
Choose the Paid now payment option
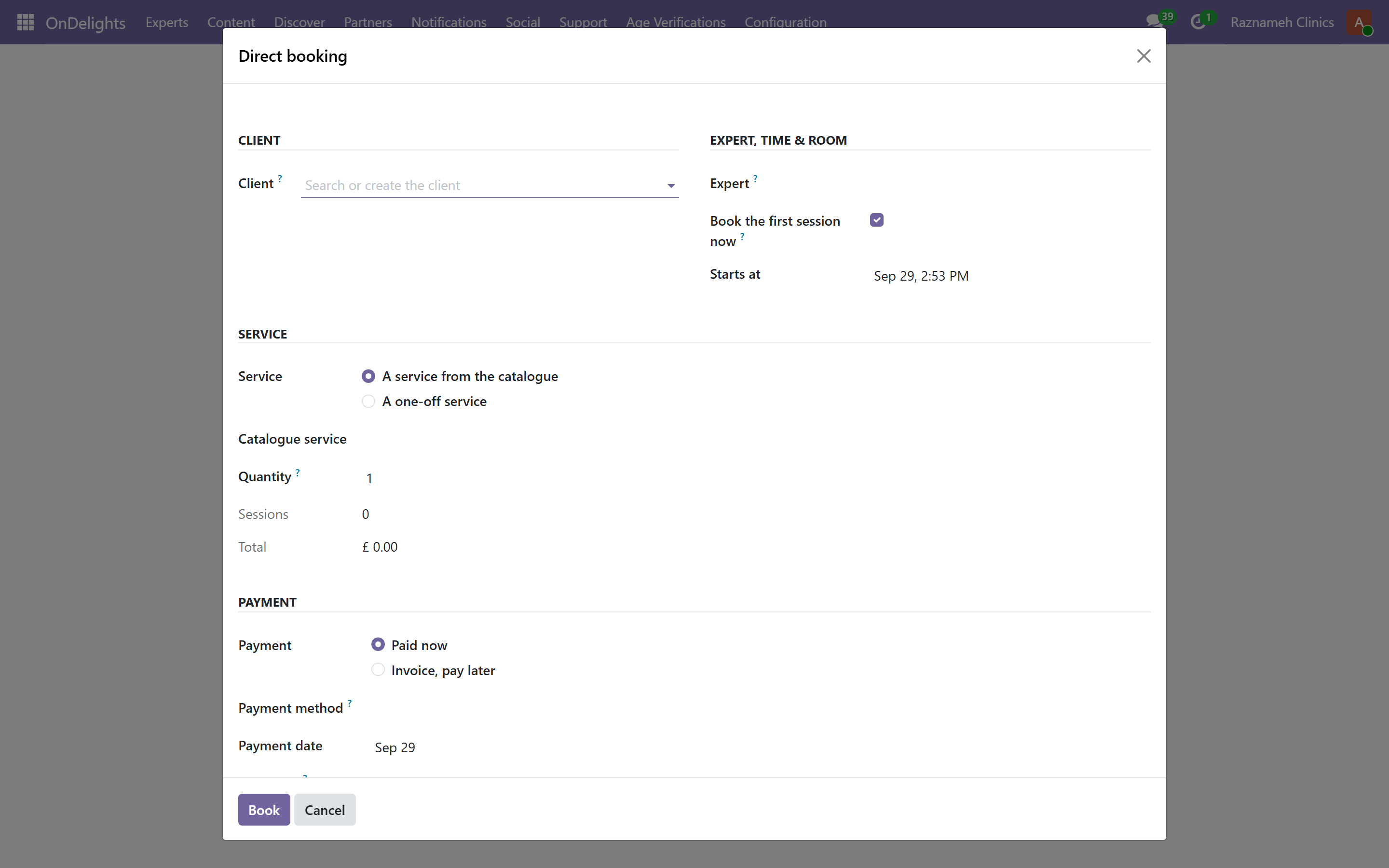378,645
